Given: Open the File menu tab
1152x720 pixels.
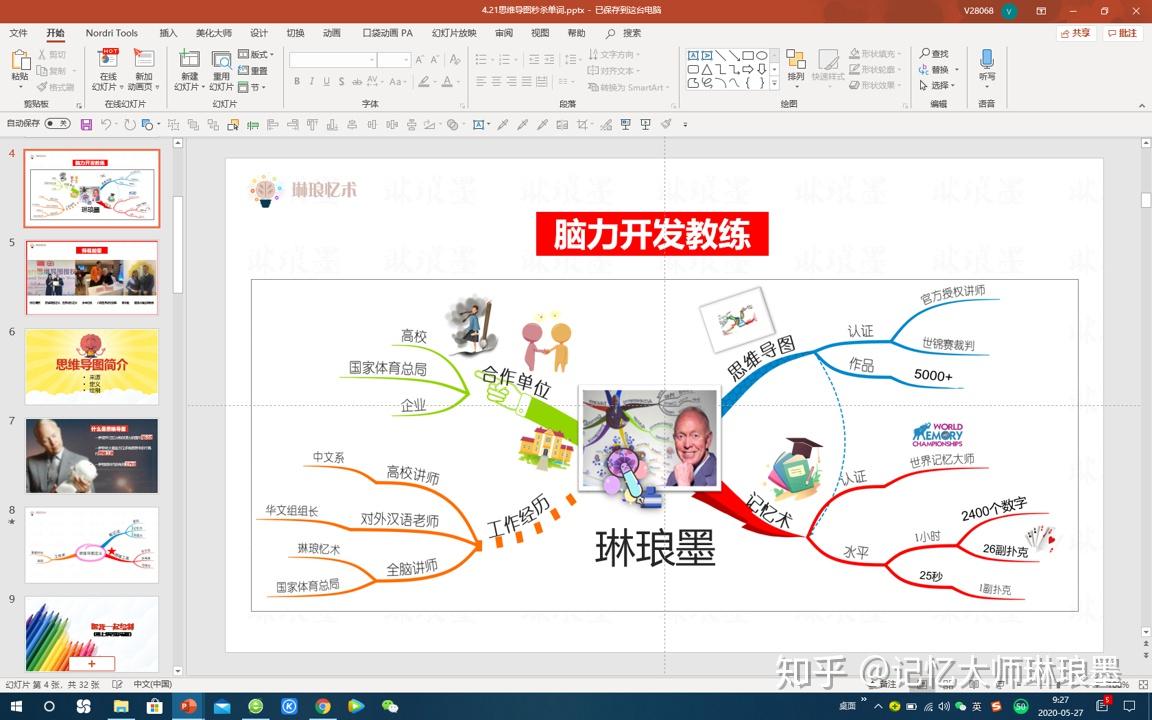Looking at the screenshot, I should coord(18,33).
